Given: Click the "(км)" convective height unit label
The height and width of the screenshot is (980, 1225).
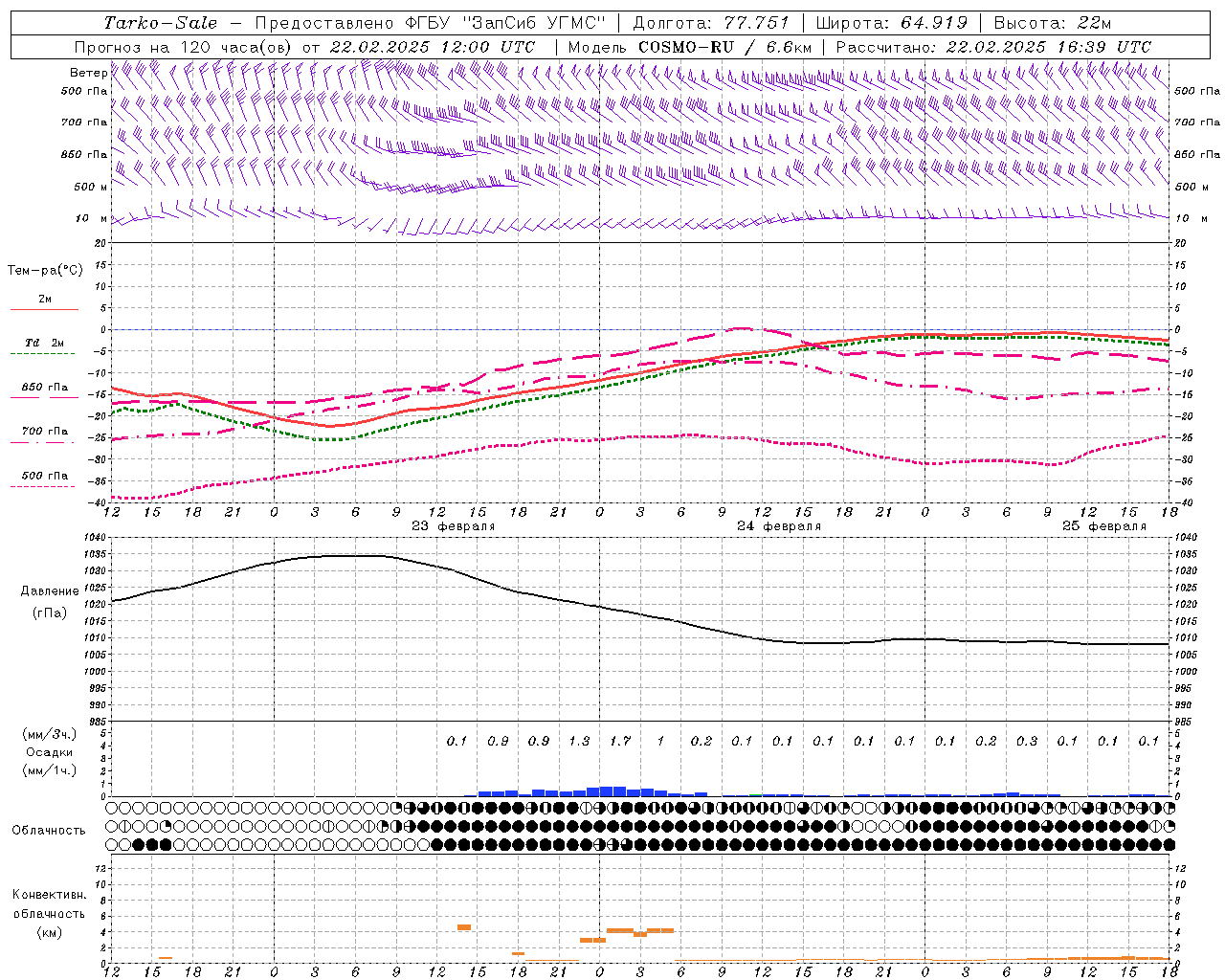Looking at the screenshot, I should [49, 932].
